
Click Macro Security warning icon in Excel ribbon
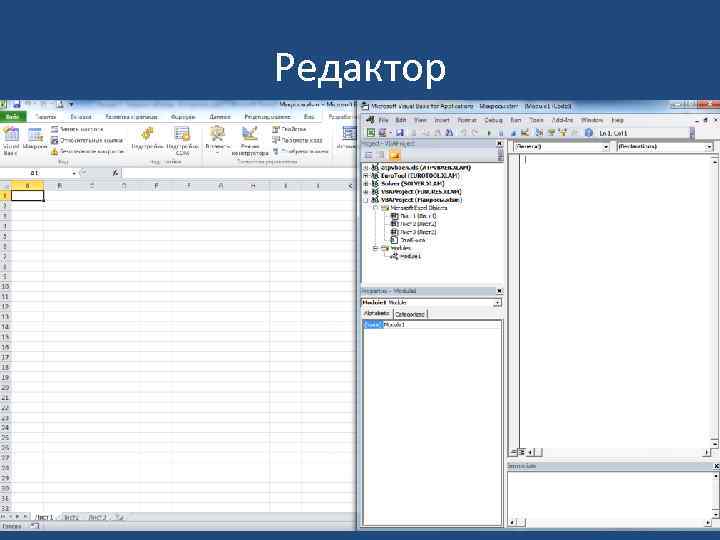click(55, 151)
